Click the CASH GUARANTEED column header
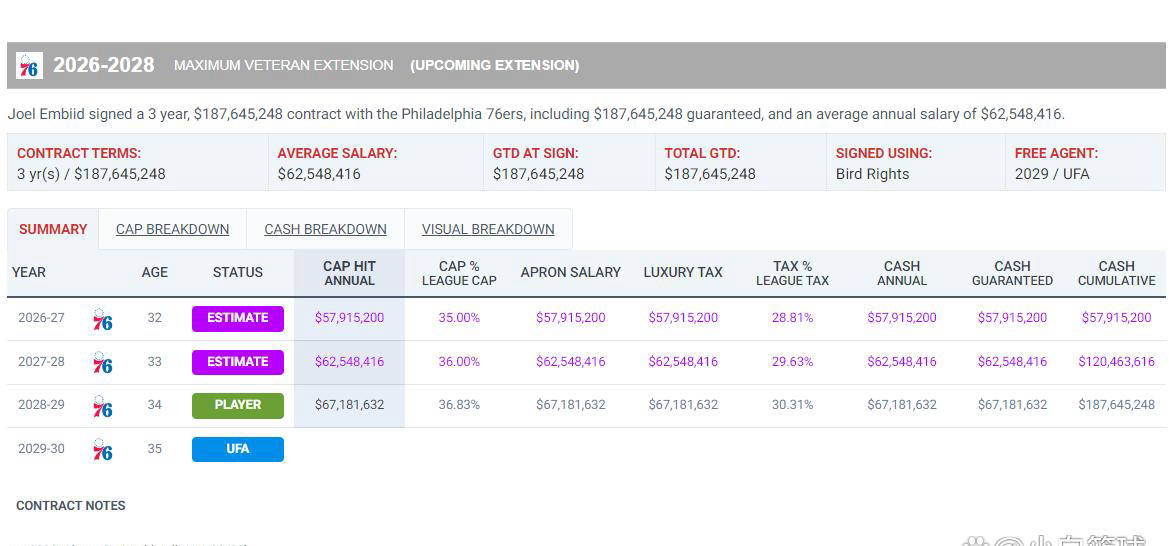The height and width of the screenshot is (546, 1169). click(1012, 273)
